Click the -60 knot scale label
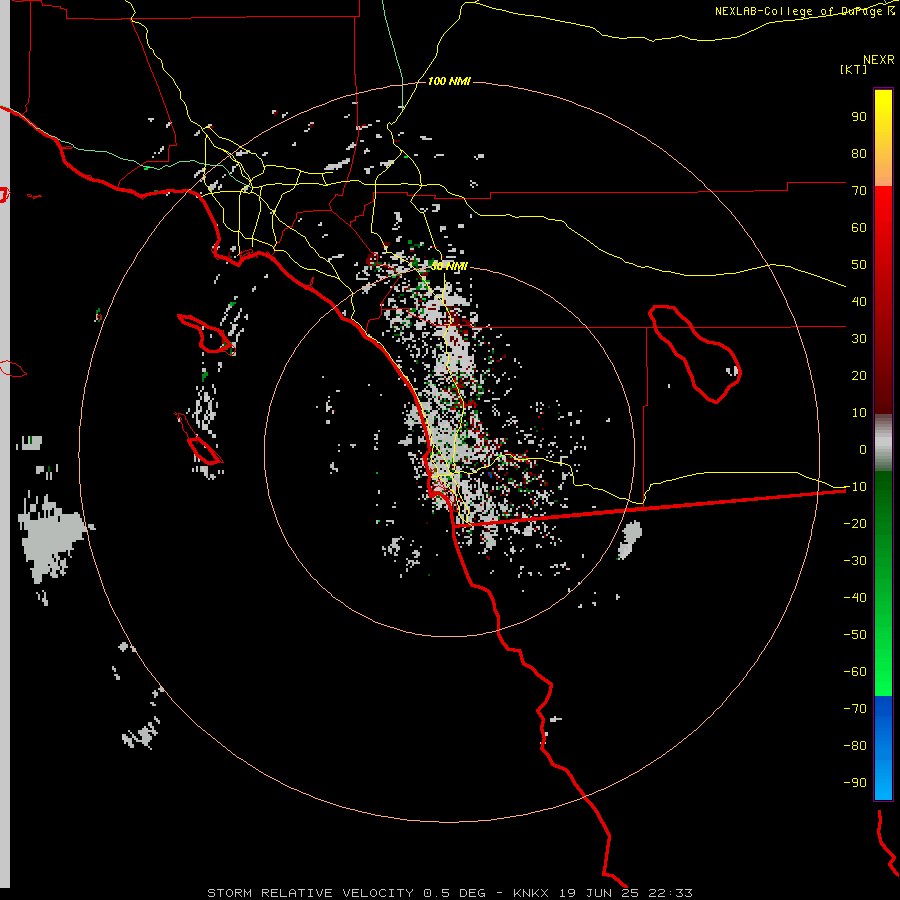 point(855,672)
